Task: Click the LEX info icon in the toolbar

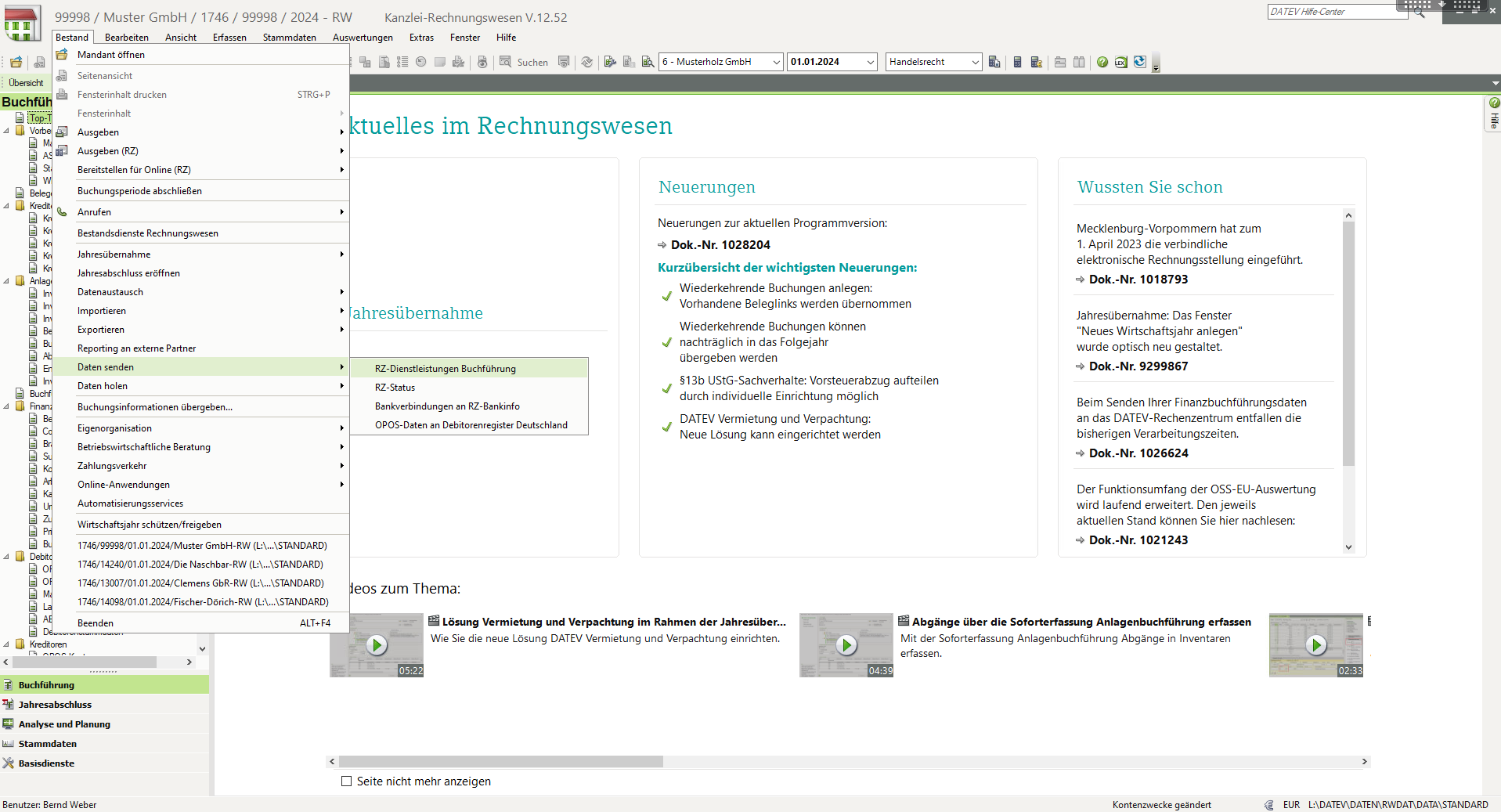Action: [1120, 62]
